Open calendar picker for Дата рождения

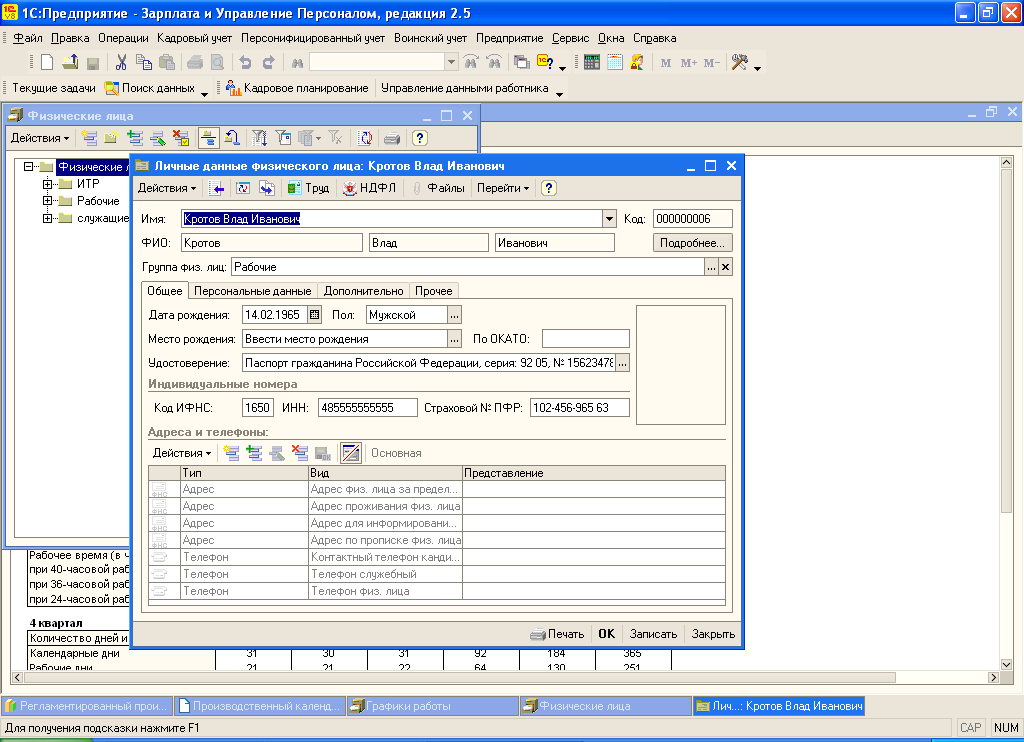click(314, 315)
